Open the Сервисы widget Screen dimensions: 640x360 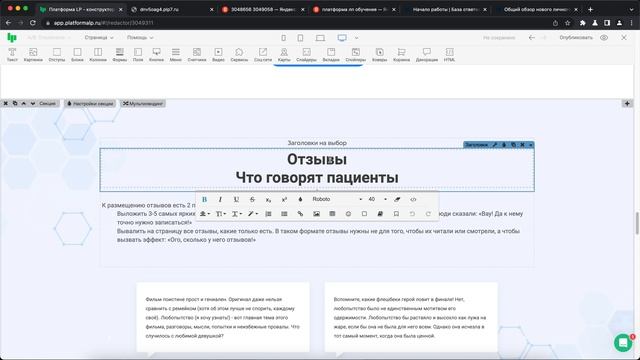(x=239, y=55)
